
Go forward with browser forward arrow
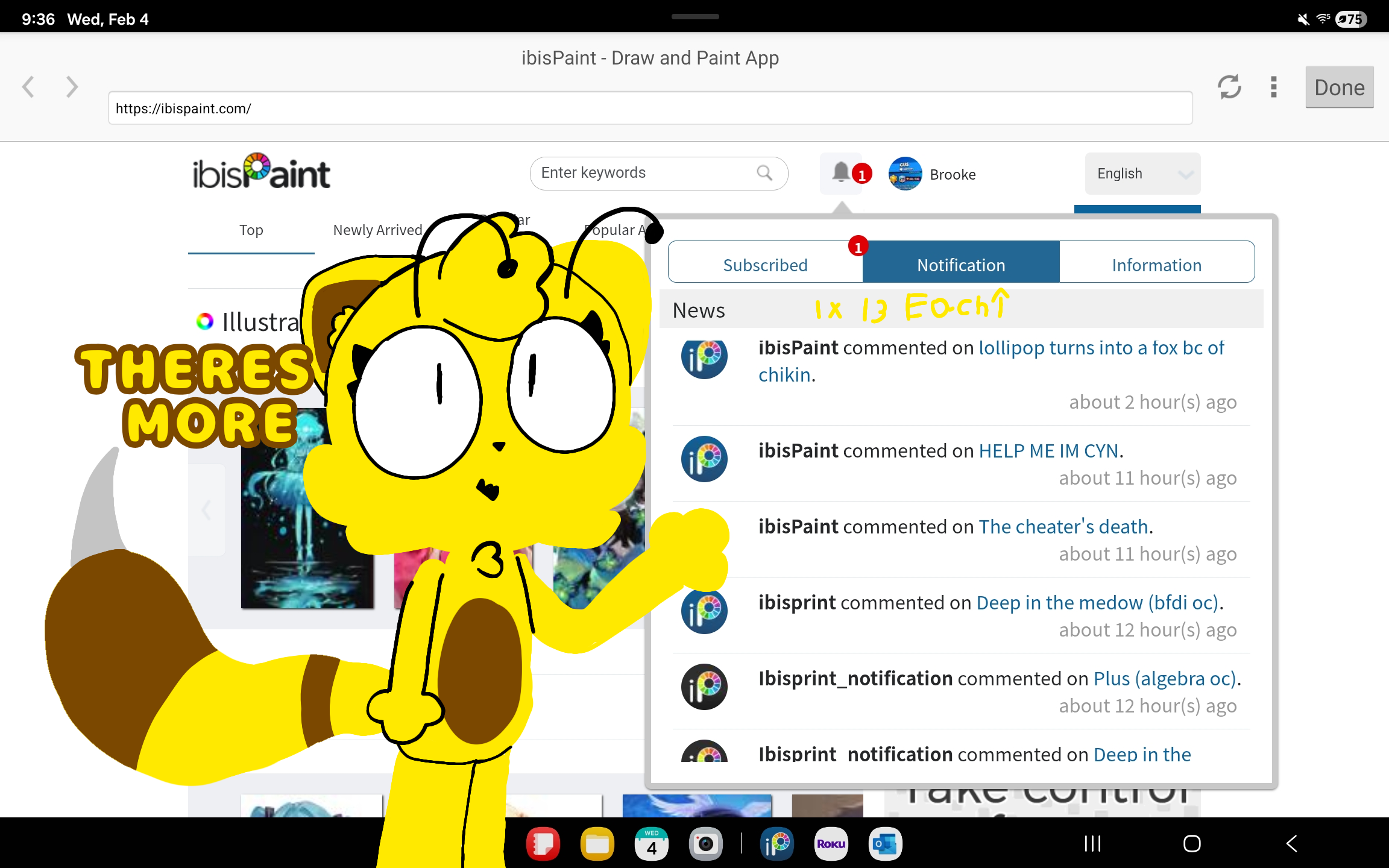(x=72, y=87)
